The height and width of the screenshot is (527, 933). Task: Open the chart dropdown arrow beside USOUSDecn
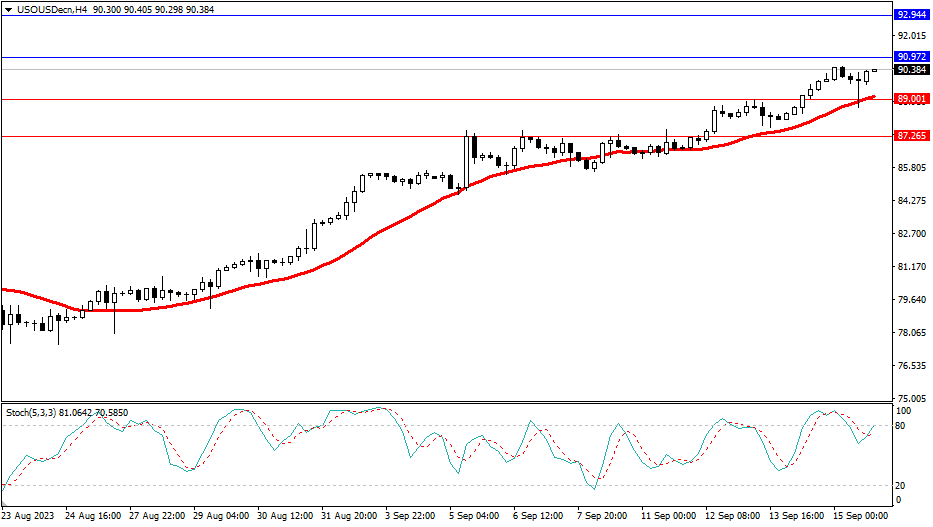point(8,9)
